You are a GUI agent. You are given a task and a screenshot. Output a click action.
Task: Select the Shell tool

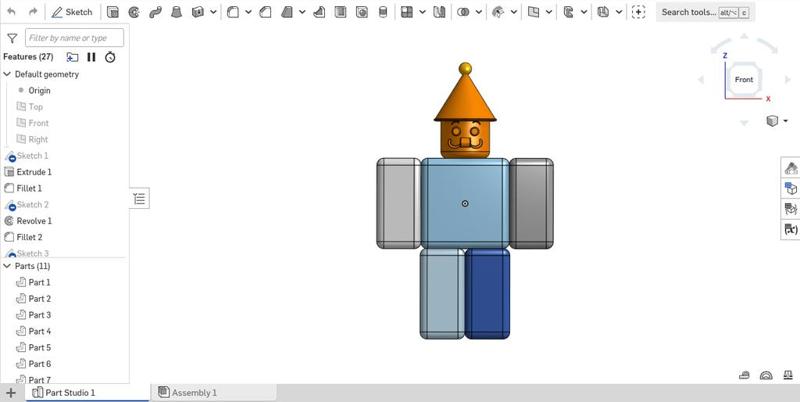340,12
